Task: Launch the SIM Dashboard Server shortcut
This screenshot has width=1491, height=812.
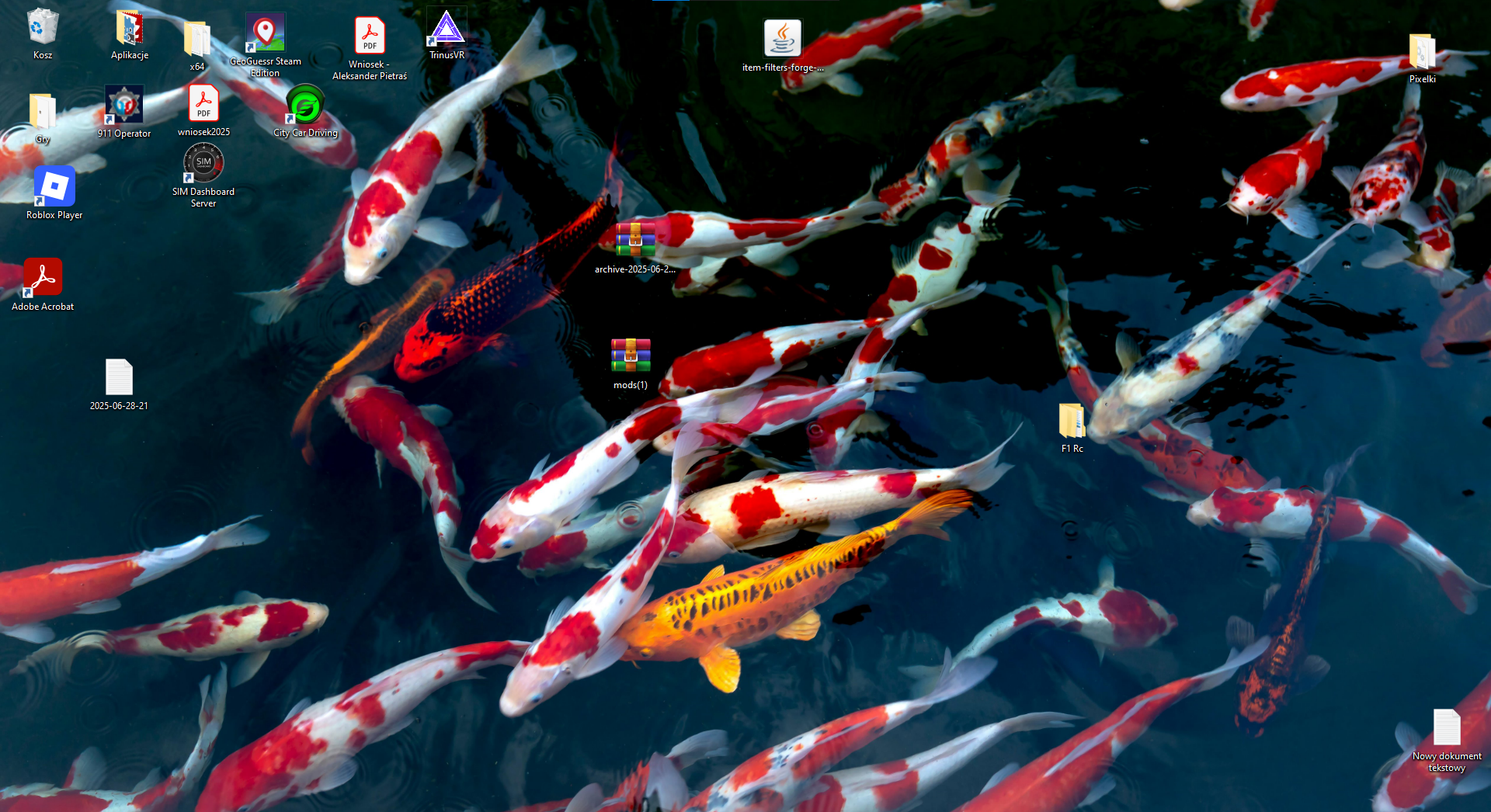Action: click(x=203, y=163)
